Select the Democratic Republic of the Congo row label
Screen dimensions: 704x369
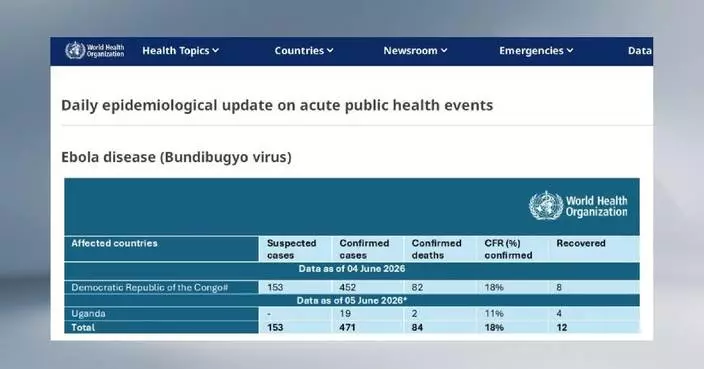(x=150, y=287)
